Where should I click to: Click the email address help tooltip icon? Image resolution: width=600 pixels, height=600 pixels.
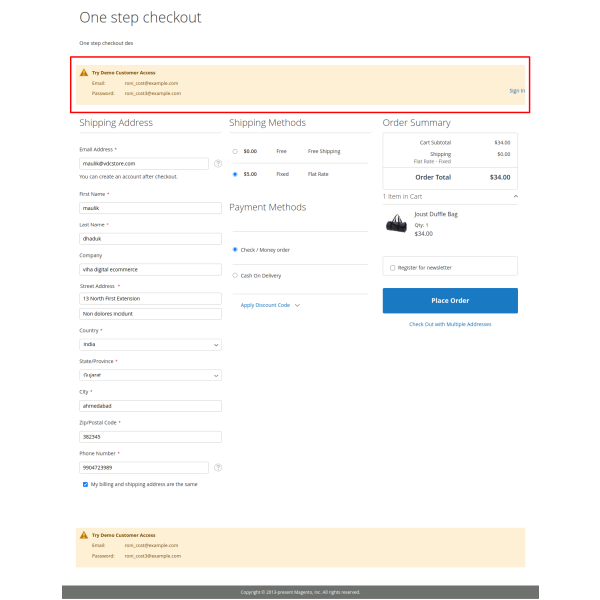pyautogui.click(x=218, y=163)
